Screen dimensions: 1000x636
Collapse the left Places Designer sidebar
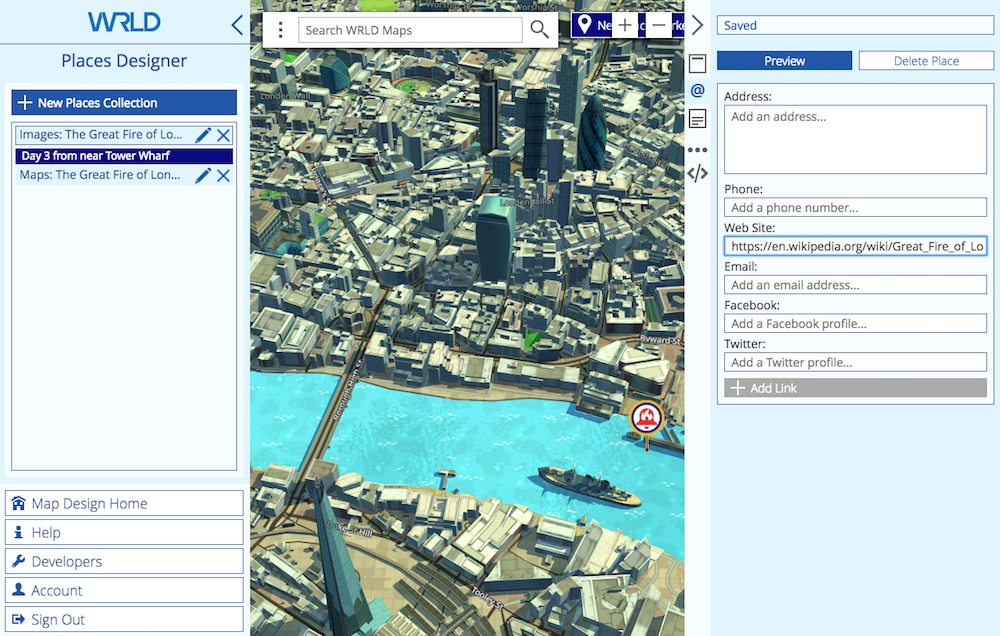click(237, 25)
